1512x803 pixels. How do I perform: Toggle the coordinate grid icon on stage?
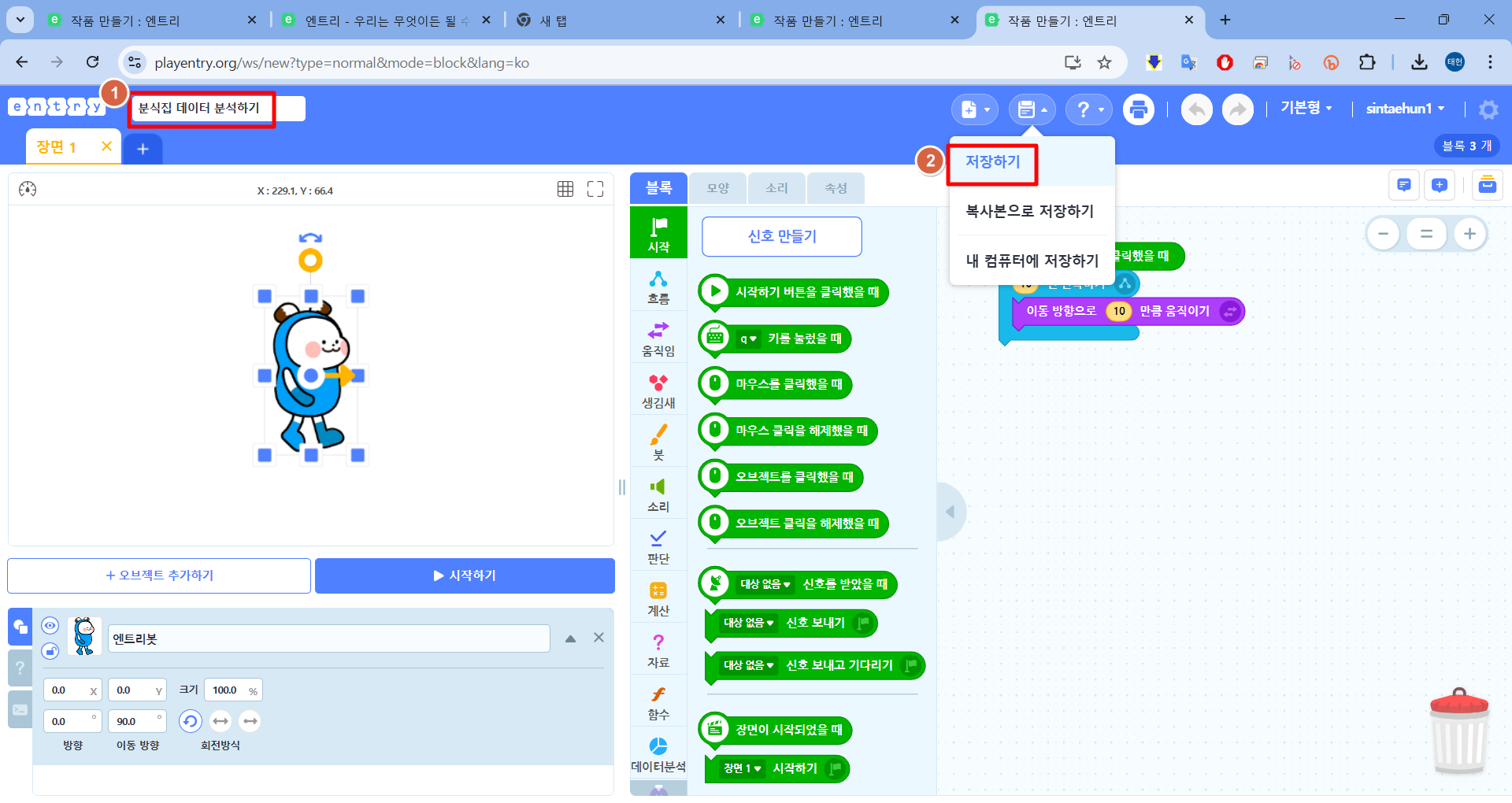(565, 189)
